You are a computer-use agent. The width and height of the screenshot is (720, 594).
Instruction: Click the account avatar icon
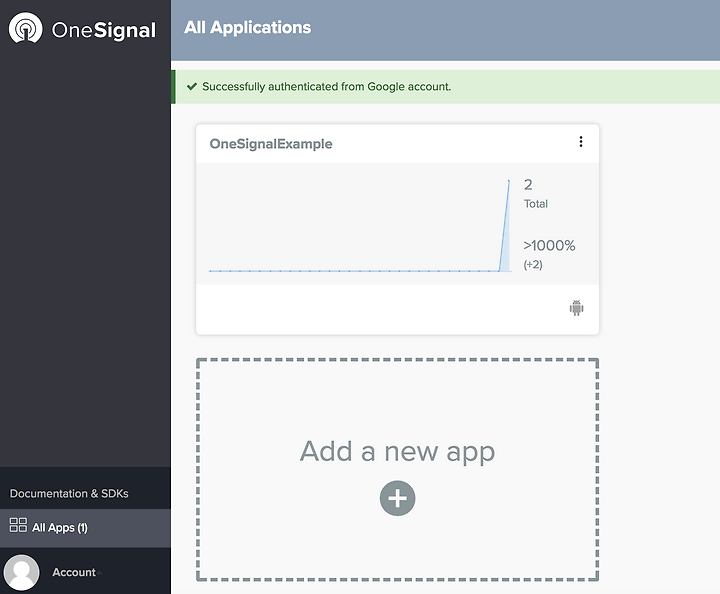[x=21, y=572]
